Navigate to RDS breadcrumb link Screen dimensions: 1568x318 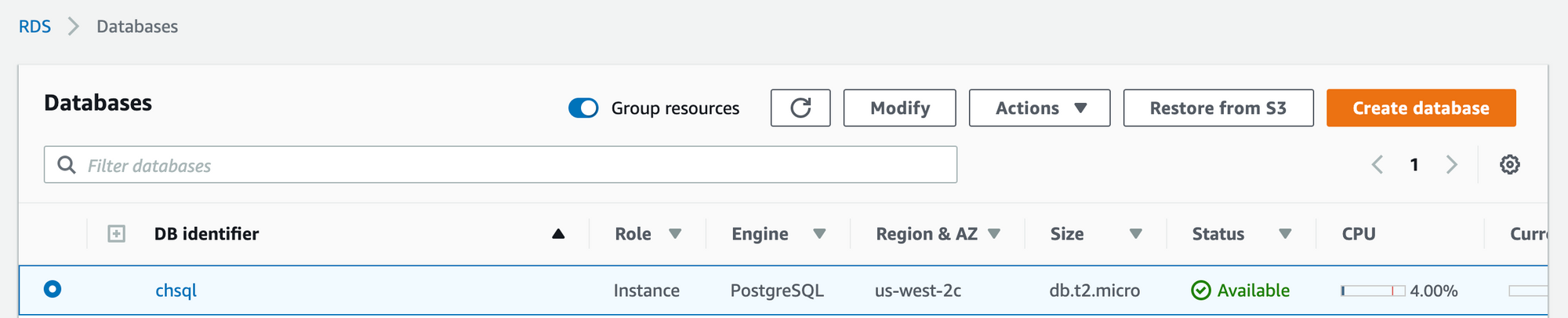(34, 27)
